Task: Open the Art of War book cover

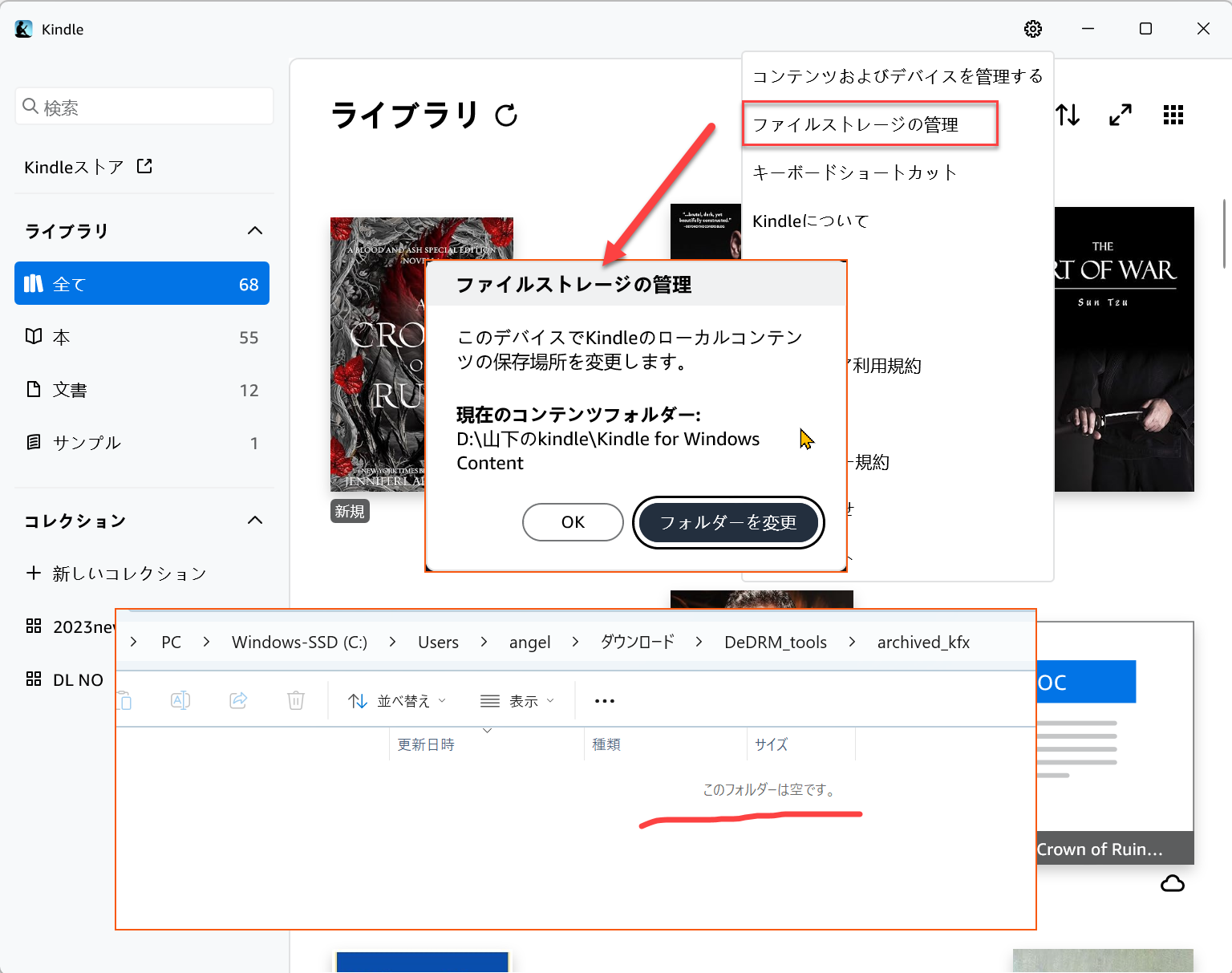Action: point(1124,350)
